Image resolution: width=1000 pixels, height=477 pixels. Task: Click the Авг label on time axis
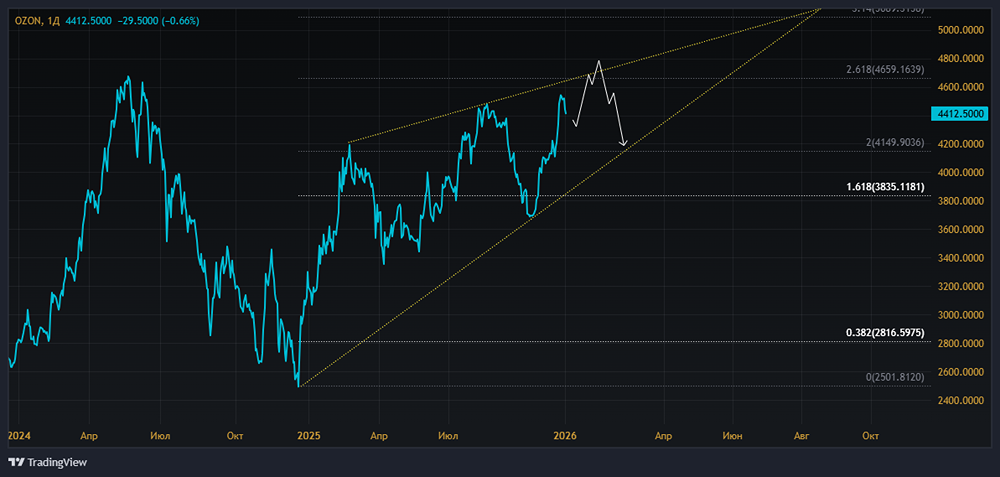coord(801,436)
